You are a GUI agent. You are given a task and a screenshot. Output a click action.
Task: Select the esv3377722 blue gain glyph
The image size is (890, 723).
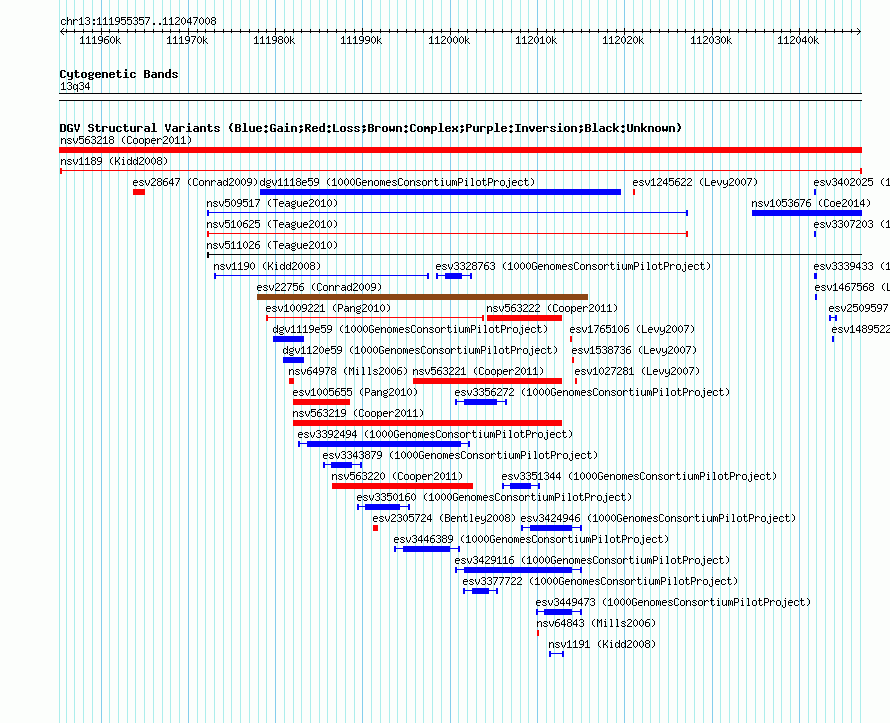480,591
